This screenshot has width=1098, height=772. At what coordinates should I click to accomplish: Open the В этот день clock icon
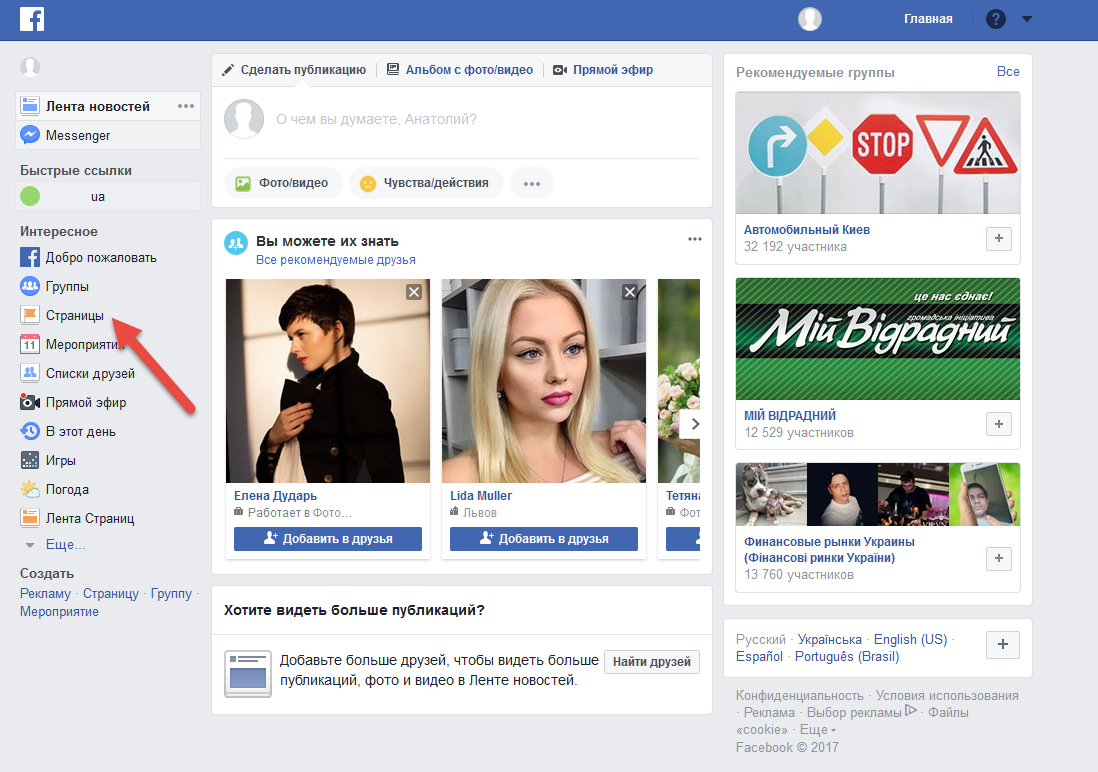pos(29,431)
